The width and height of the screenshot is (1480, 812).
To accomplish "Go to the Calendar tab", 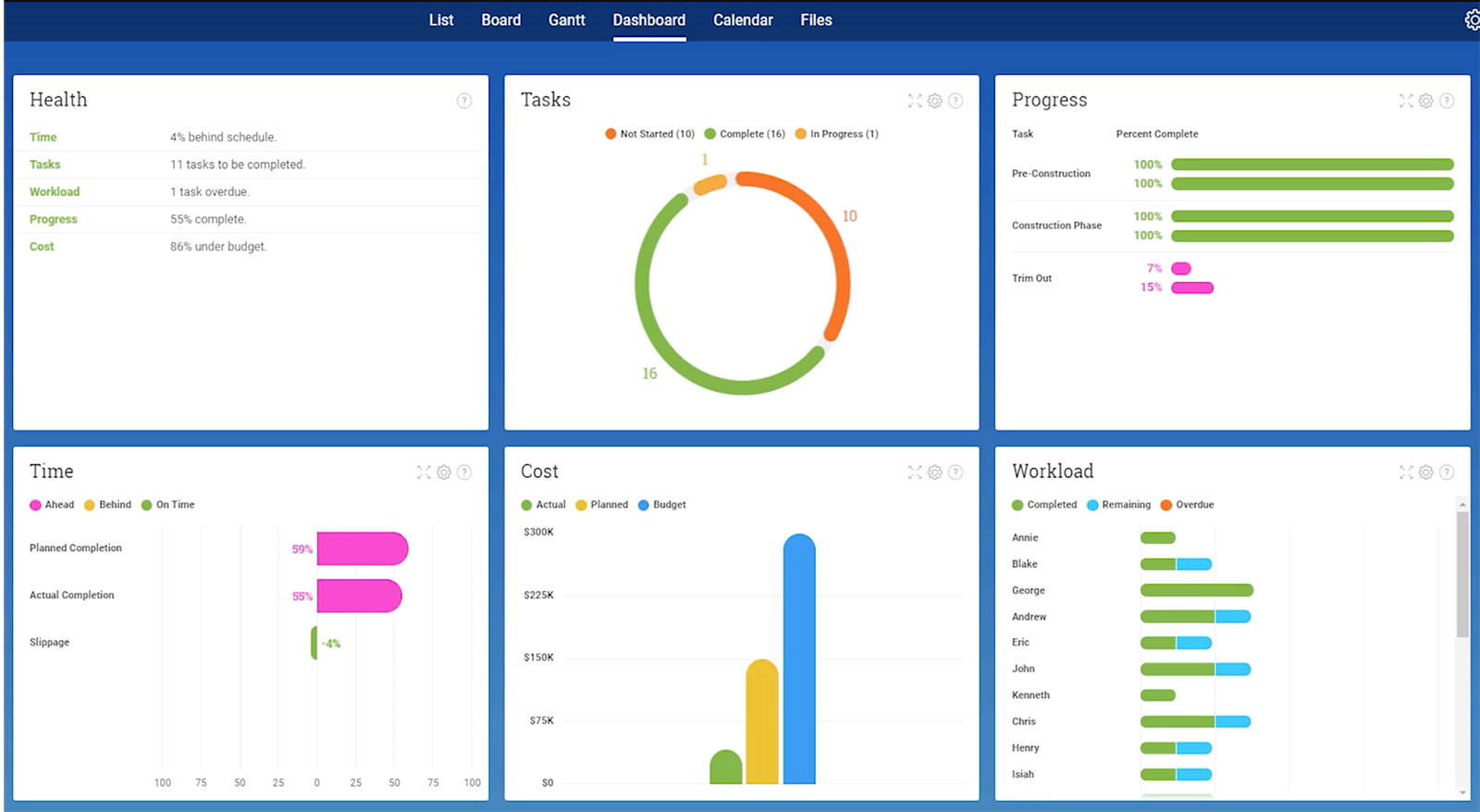I will coord(743,19).
